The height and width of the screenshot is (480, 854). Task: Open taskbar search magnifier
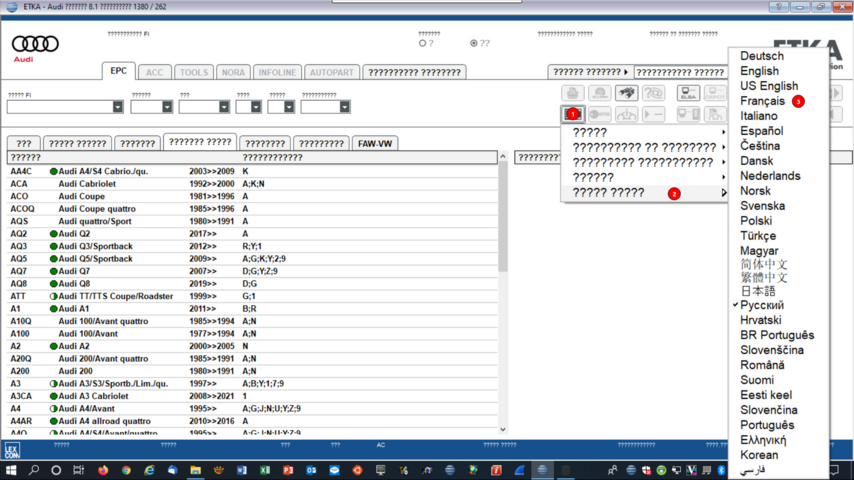34,470
